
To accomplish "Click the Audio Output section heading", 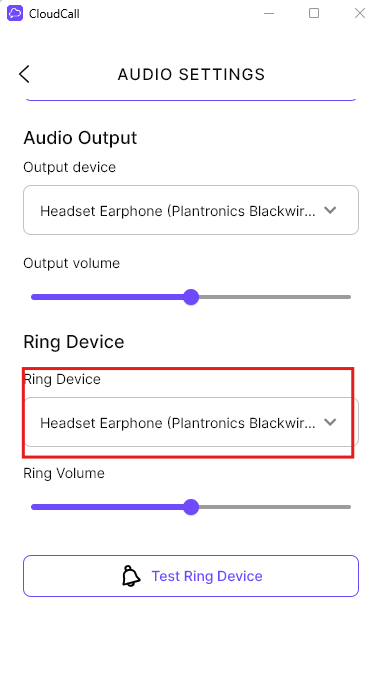I will point(80,138).
